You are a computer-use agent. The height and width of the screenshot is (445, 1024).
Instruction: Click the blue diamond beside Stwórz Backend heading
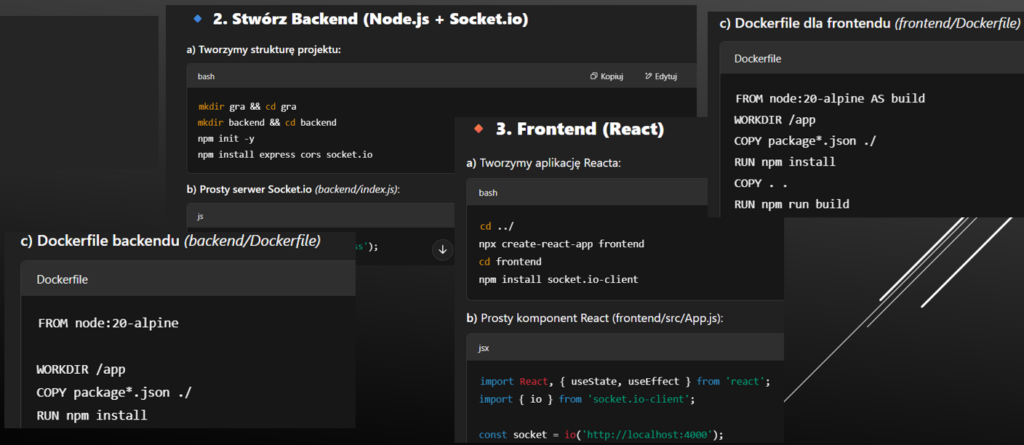tap(196, 18)
